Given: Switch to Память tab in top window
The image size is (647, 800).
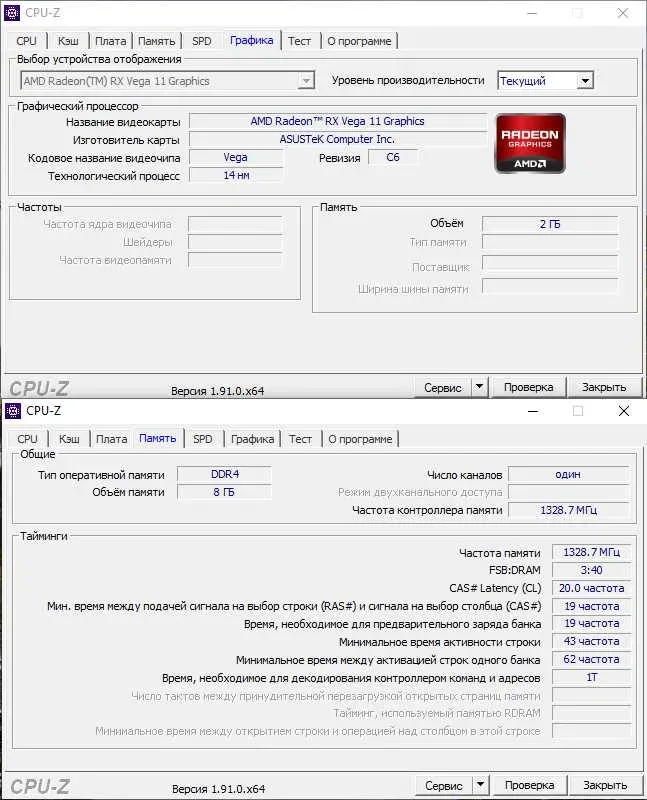Looking at the screenshot, I should click(157, 41).
